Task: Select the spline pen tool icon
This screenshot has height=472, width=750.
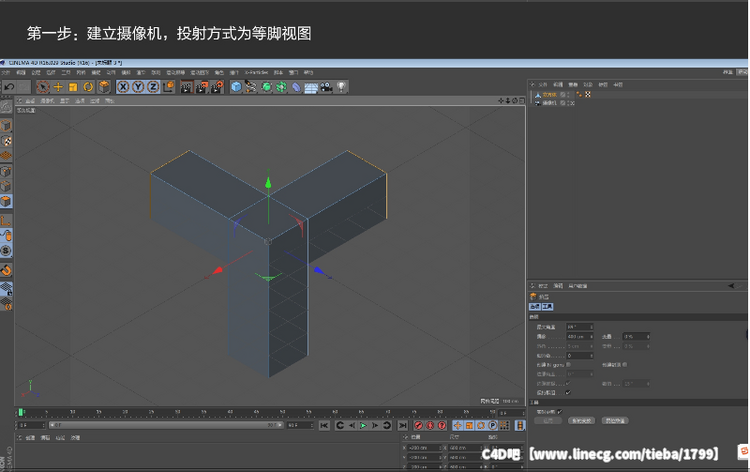Action: pyautogui.click(x=251, y=87)
